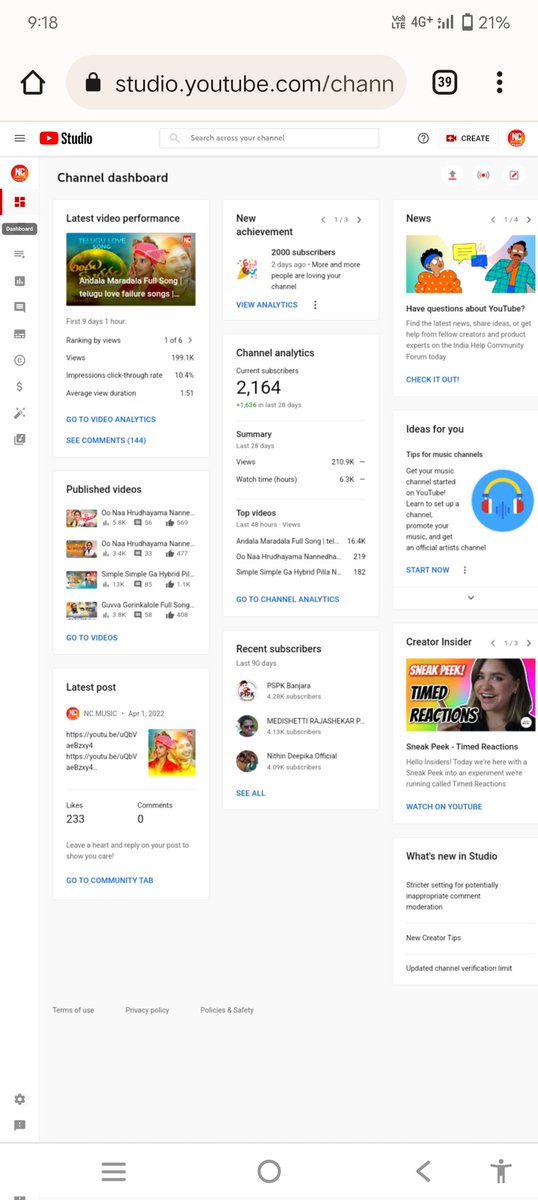Open the Customization magic wand sidebar icon

(x=19, y=412)
